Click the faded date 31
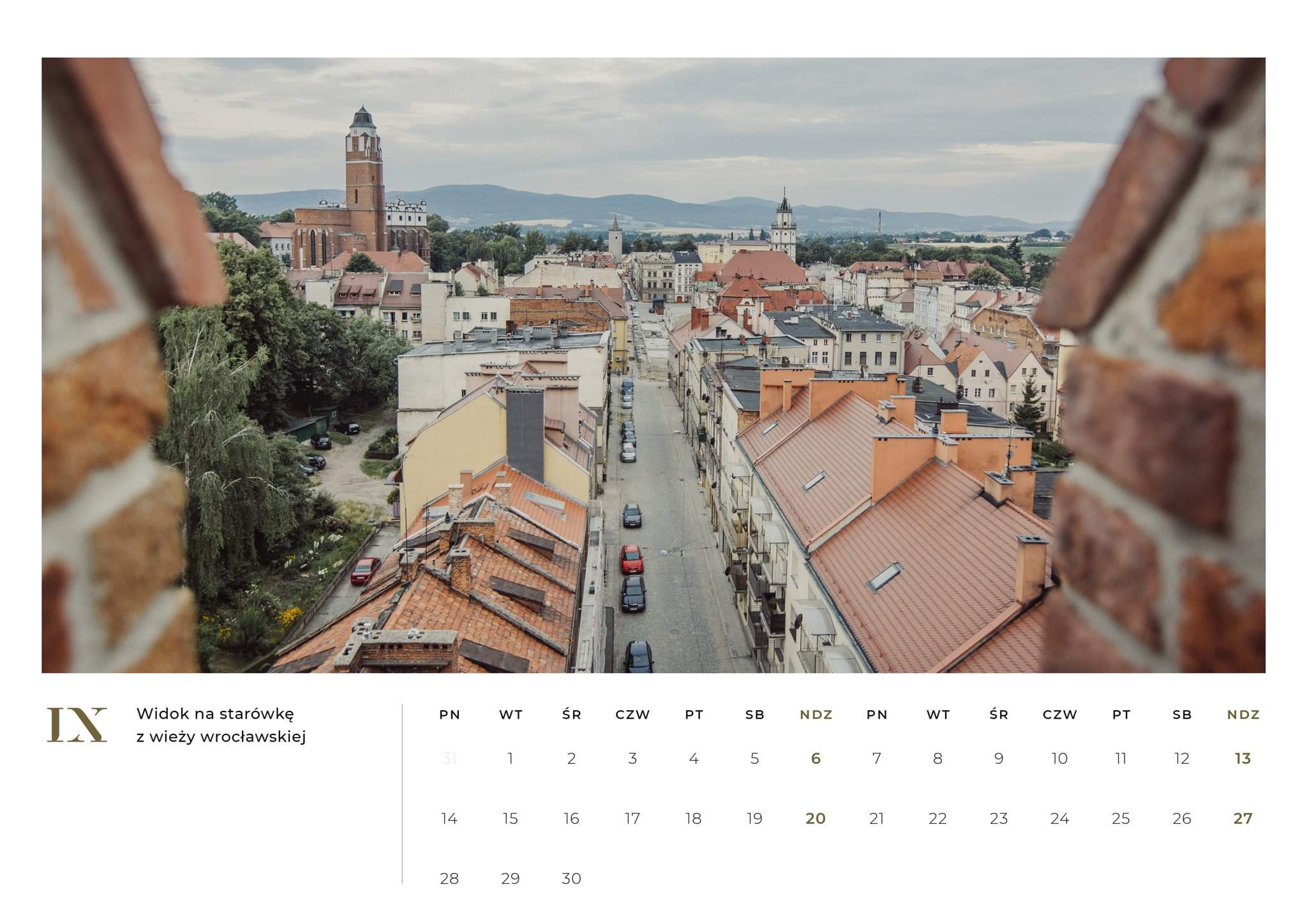1307x924 pixels. [x=449, y=759]
